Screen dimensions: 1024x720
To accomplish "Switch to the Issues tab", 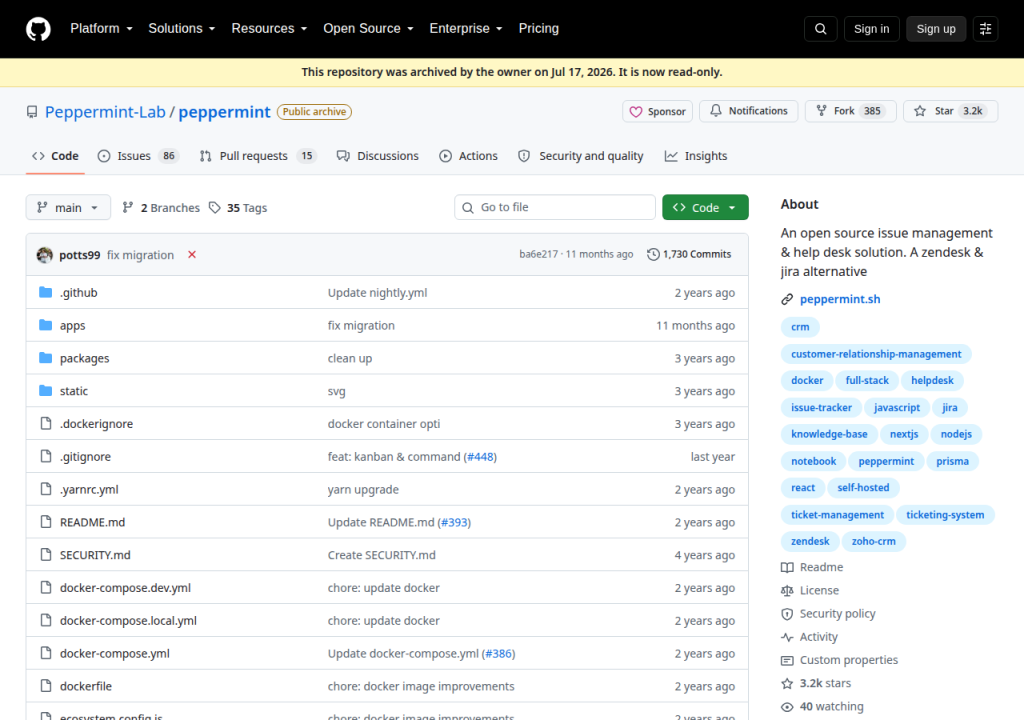I will [x=138, y=156].
